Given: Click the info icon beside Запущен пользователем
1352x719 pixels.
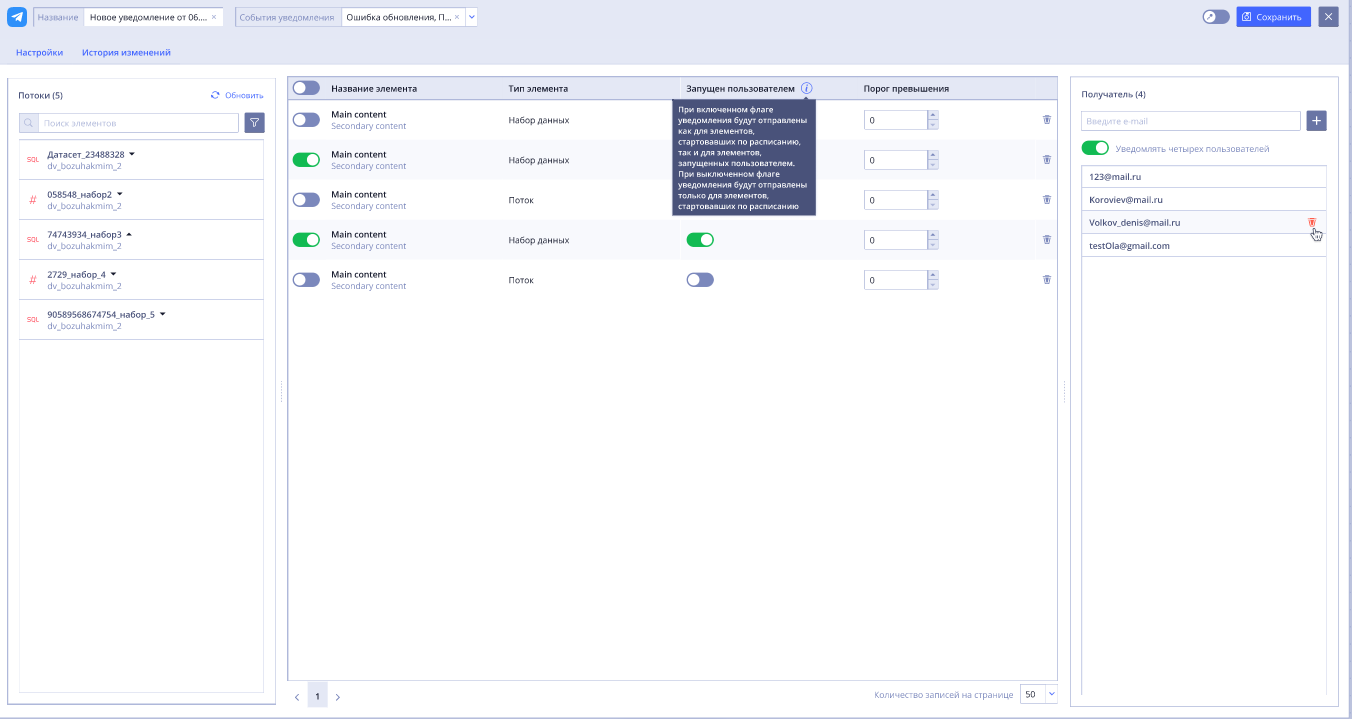Looking at the screenshot, I should pos(807,88).
